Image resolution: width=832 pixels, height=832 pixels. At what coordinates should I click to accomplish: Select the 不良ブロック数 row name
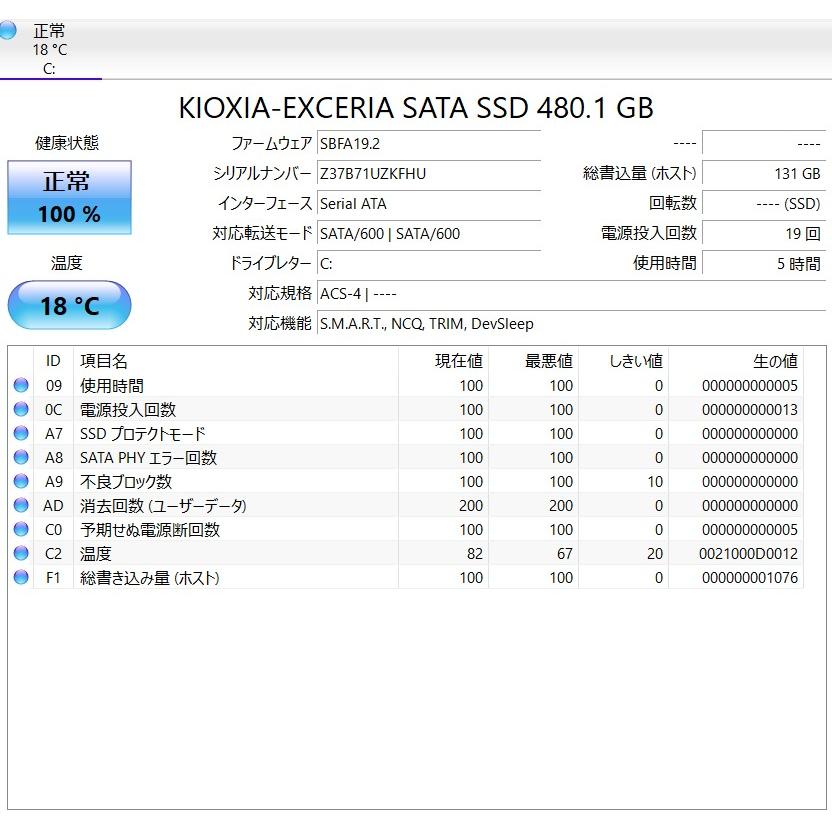coord(126,482)
